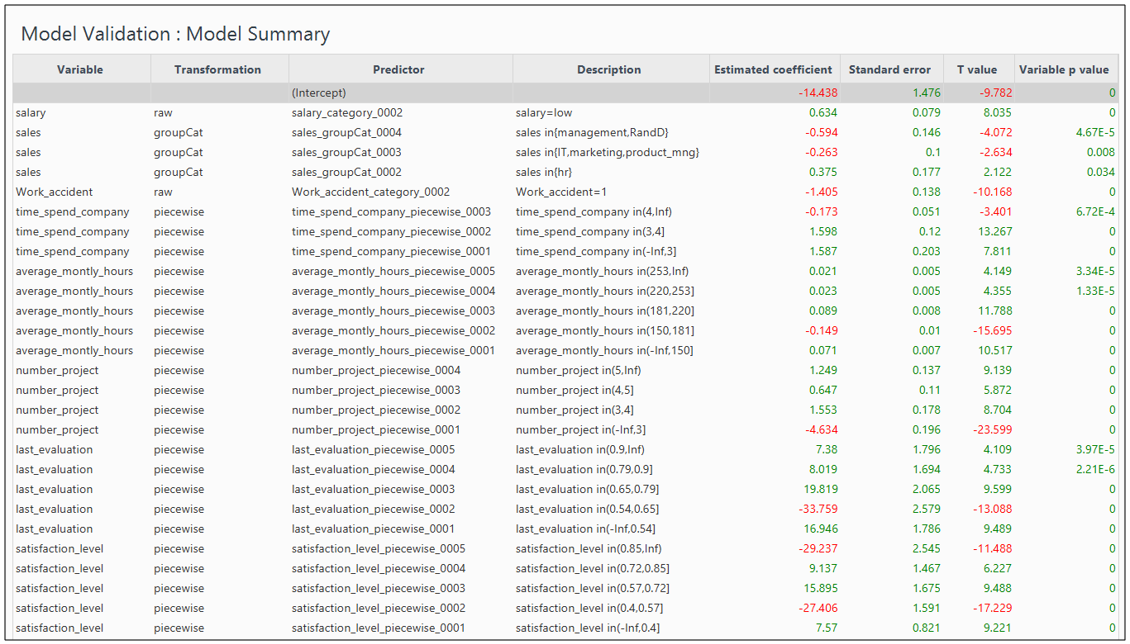Click the salary_category_0002 predictor cell

coord(347,113)
